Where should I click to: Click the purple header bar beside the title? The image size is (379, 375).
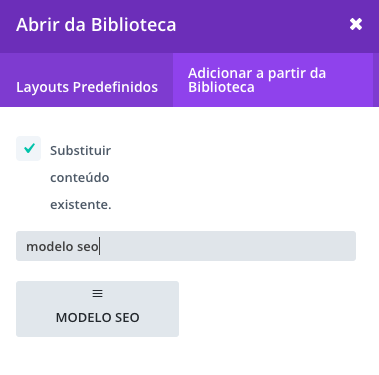[x=260, y=25]
